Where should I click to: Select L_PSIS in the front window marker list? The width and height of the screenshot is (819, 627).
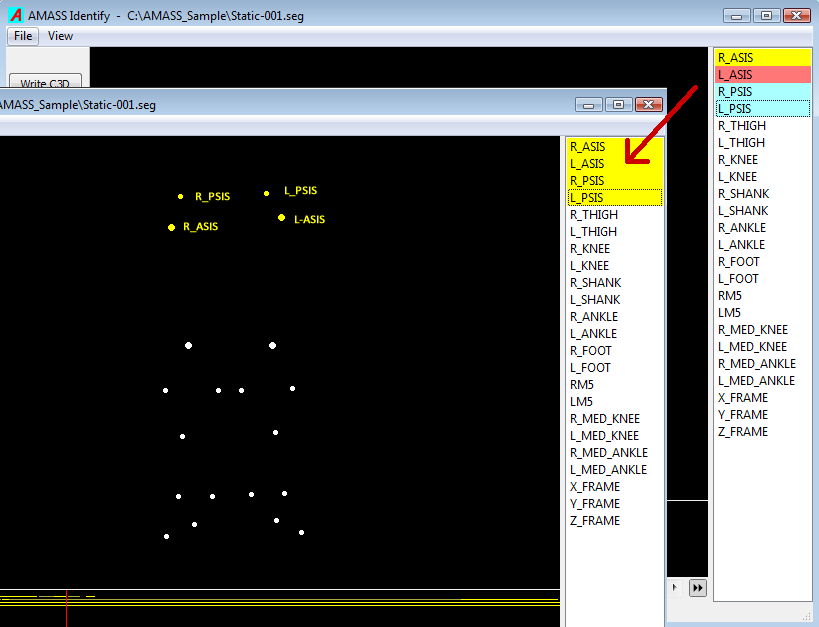(x=615, y=198)
